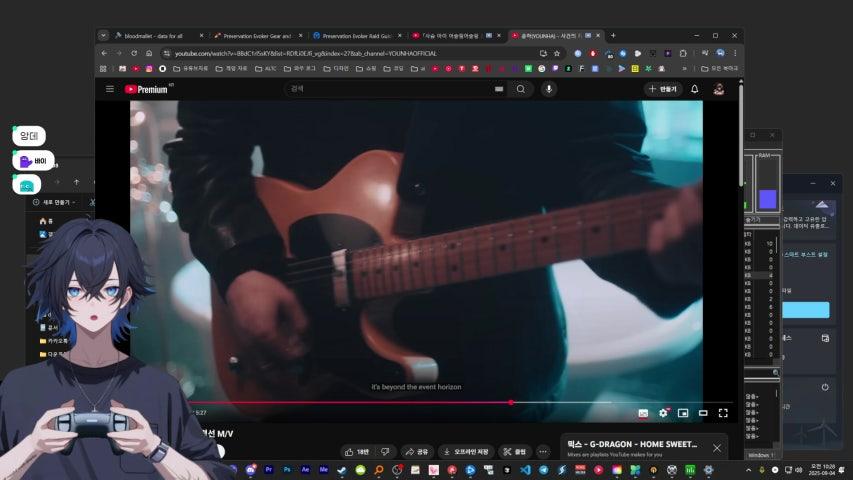Switch to the Preservation Evoker Raid Guide tab
This screenshot has height=480, width=853.
[356, 36]
